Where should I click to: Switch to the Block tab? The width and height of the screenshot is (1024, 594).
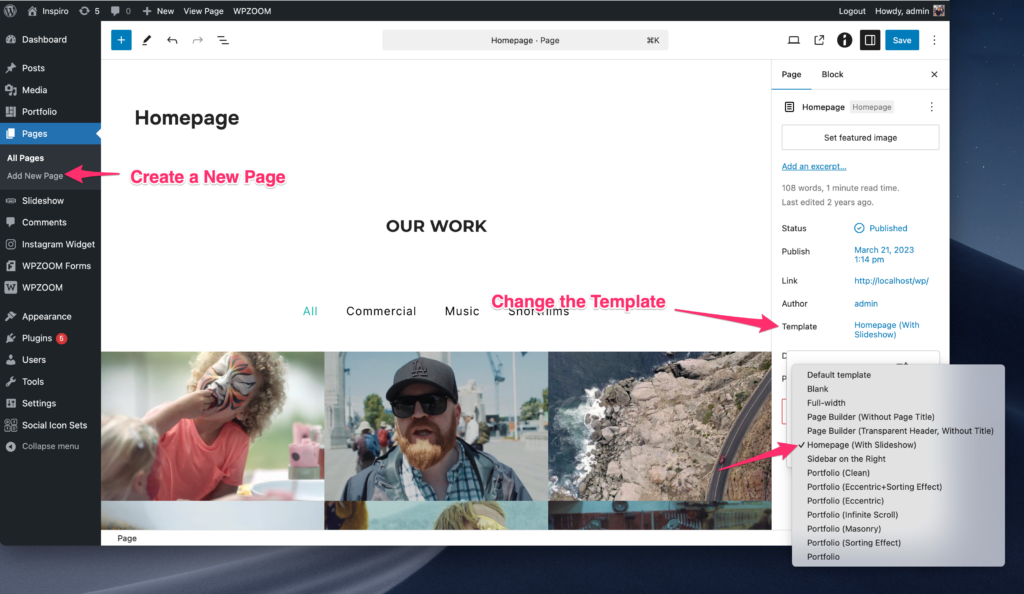[x=832, y=74]
